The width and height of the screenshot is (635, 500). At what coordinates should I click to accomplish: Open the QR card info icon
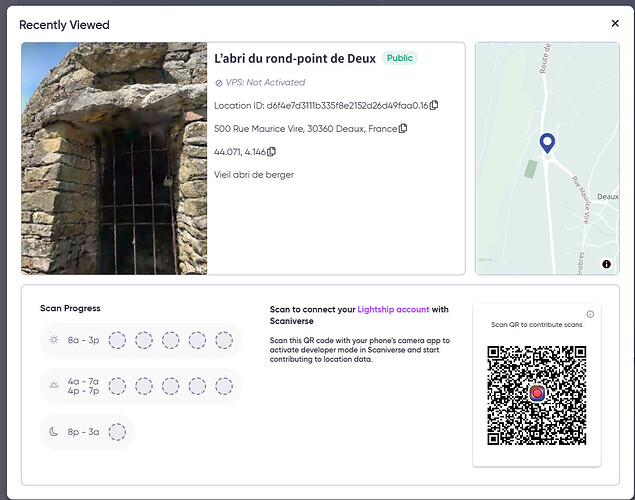point(590,314)
